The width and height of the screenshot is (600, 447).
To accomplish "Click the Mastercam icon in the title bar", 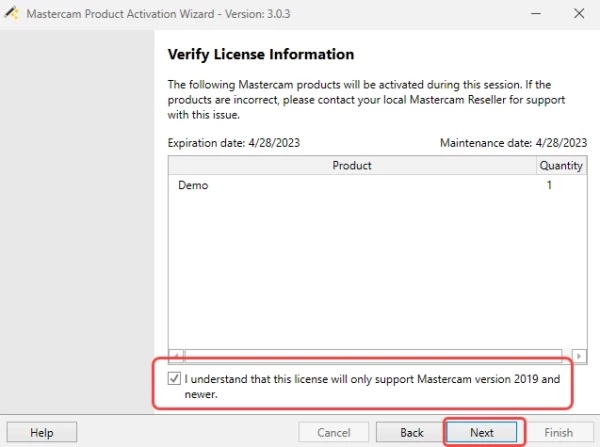I will point(14,14).
